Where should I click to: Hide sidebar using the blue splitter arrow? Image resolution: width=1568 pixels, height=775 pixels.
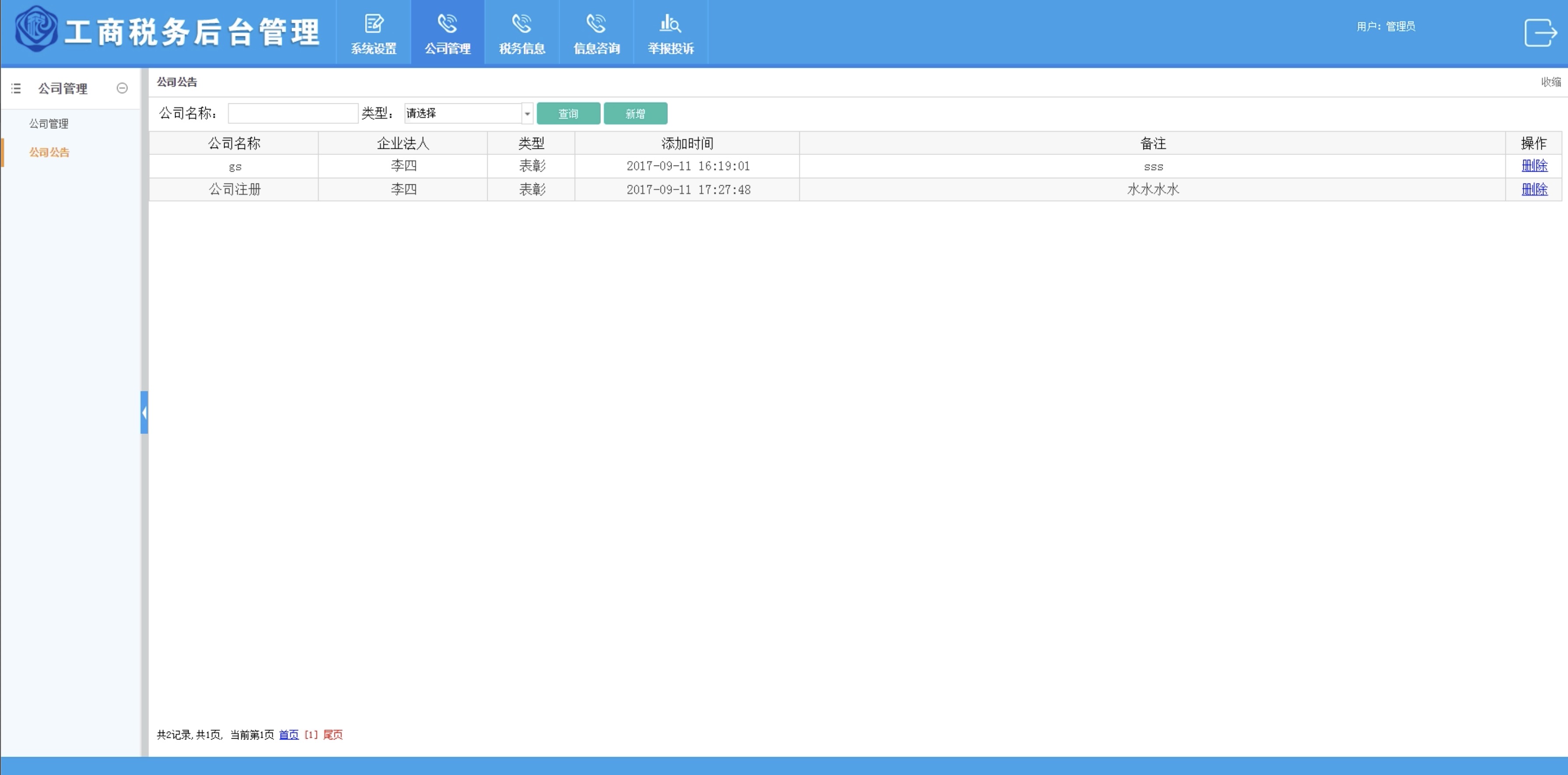tap(144, 413)
